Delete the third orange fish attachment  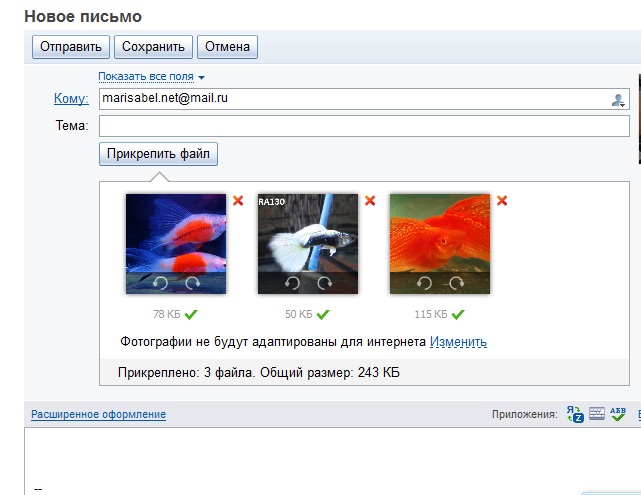[502, 200]
